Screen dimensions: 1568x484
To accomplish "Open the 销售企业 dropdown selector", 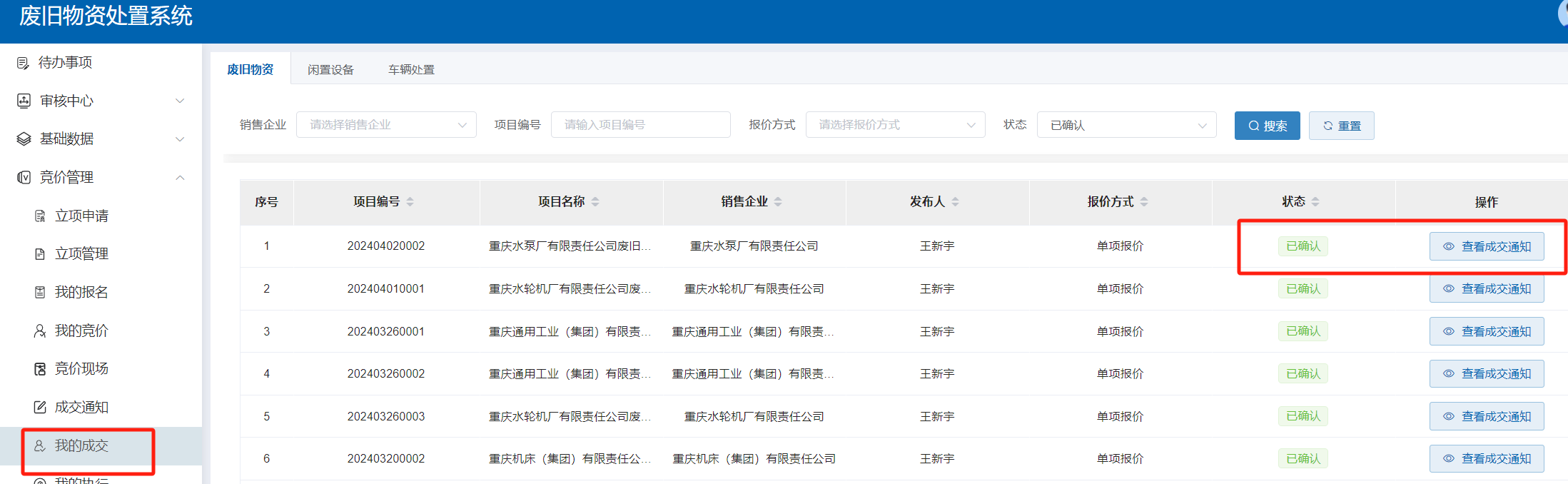I will click(386, 125).
